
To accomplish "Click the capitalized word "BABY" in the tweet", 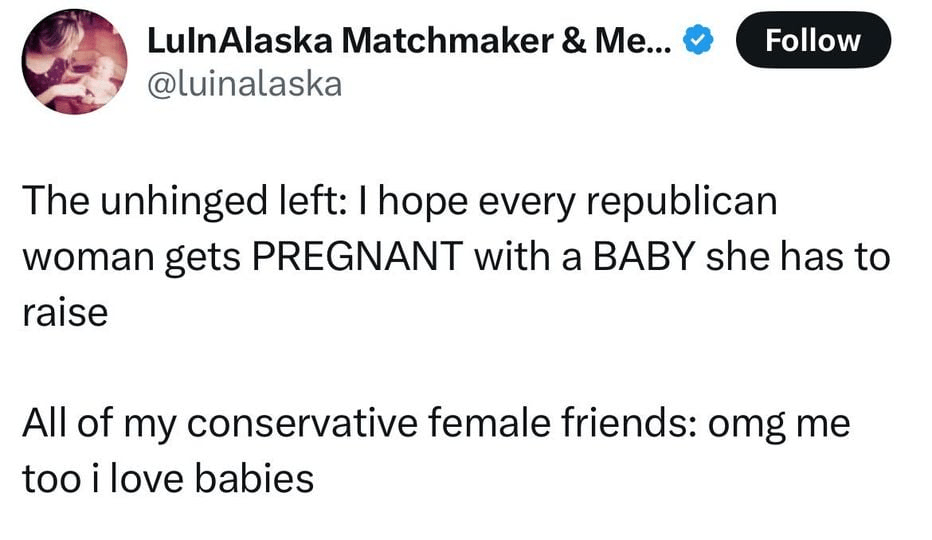I will point(646,257).
